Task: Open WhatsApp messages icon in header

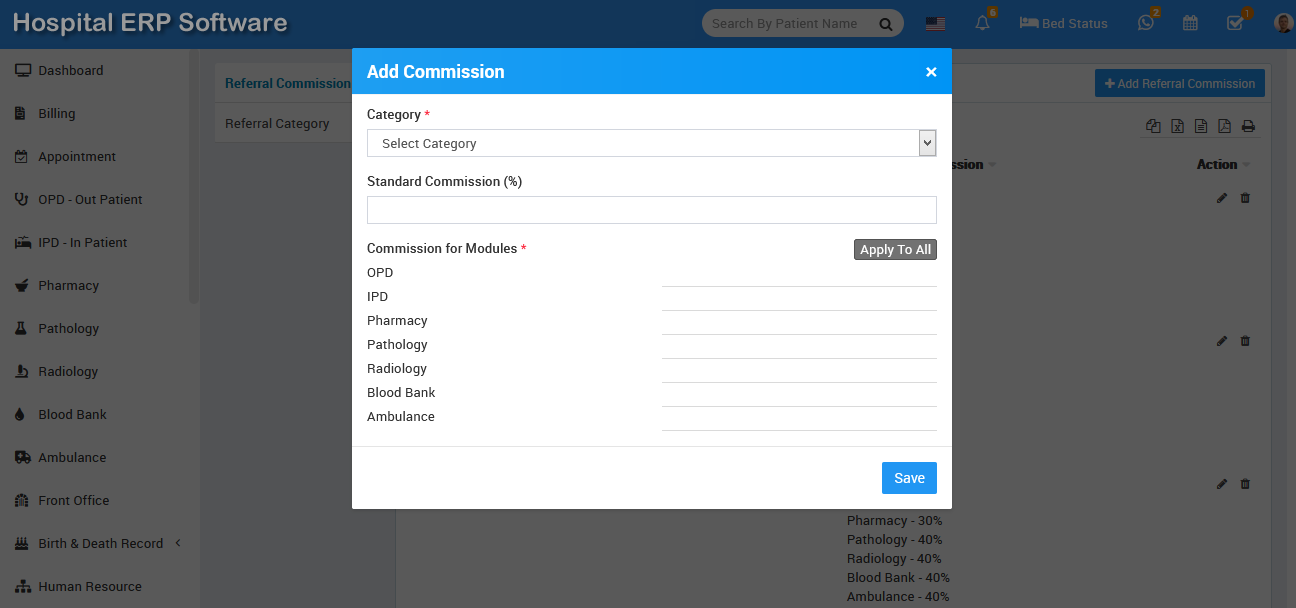Action: (x=1146, y=23)
